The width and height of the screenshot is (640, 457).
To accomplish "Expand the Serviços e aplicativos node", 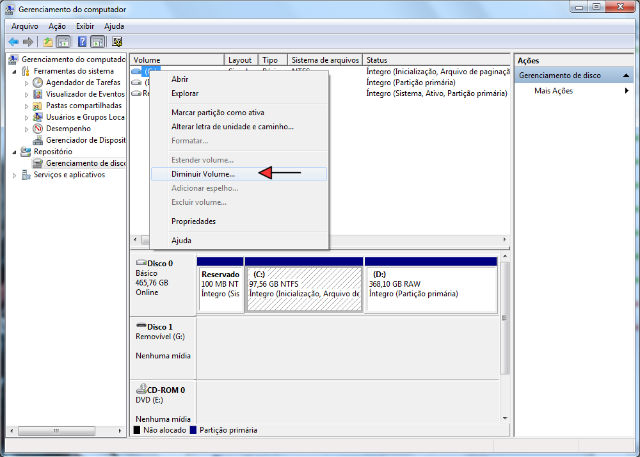I will pyautogui.click(x=14, y=175).
